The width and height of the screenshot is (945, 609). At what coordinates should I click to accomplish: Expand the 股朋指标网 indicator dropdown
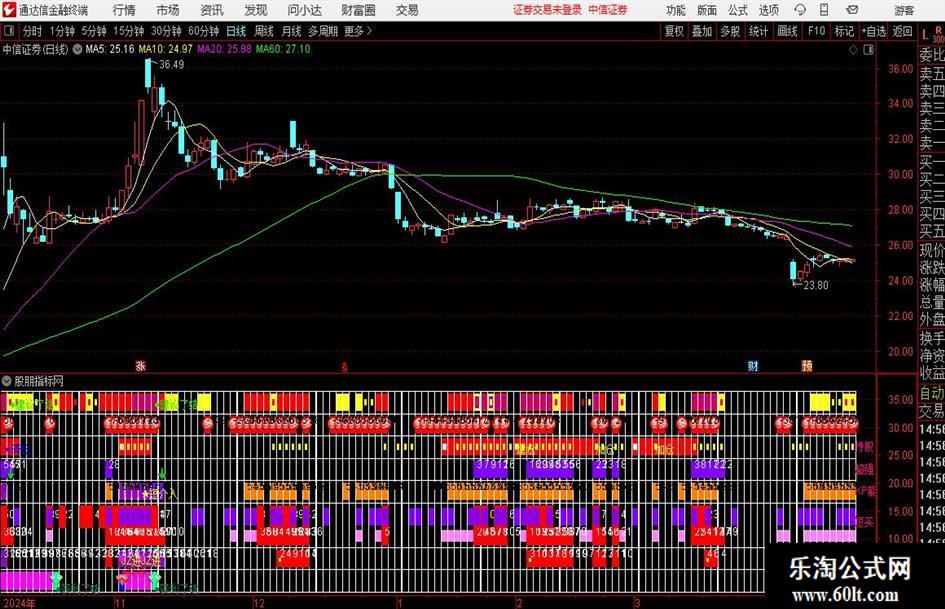pyautogui.click(x=7, y=381)
